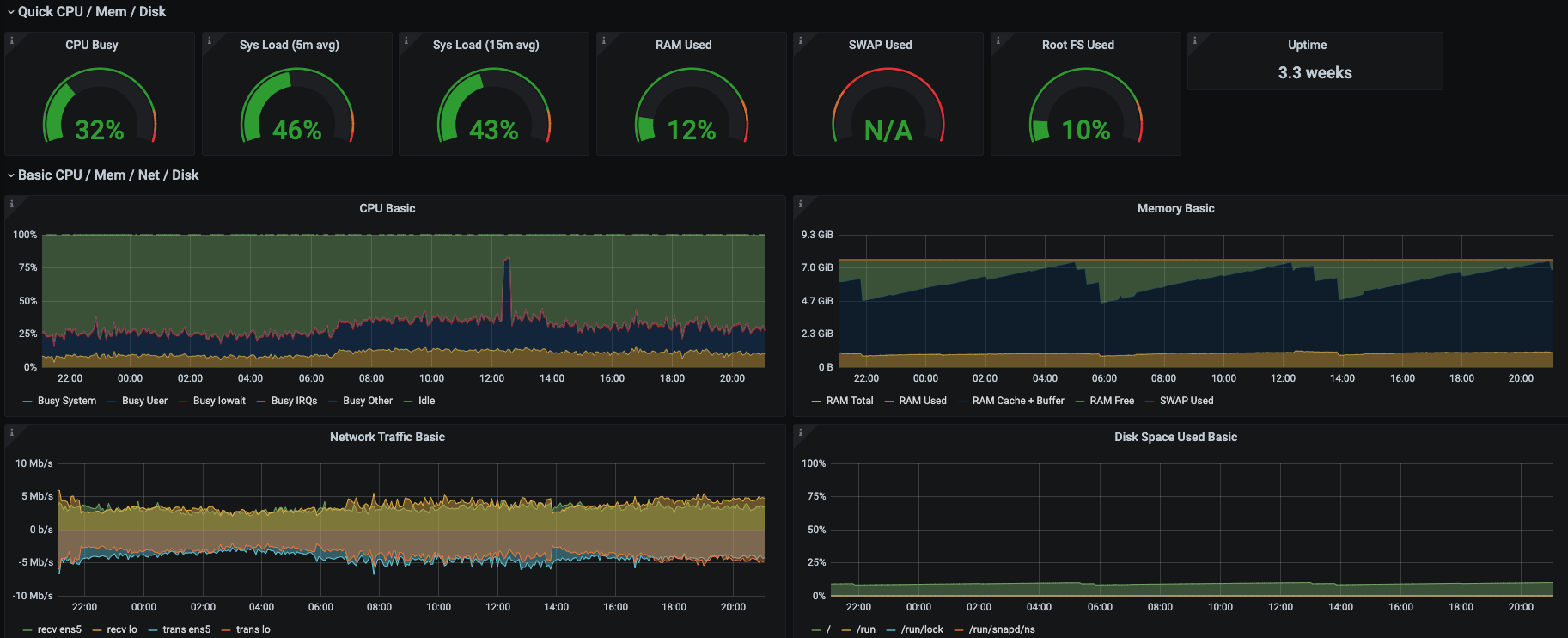
Task: Toggle /run series in disk space legend
Action: pos(866,629)
